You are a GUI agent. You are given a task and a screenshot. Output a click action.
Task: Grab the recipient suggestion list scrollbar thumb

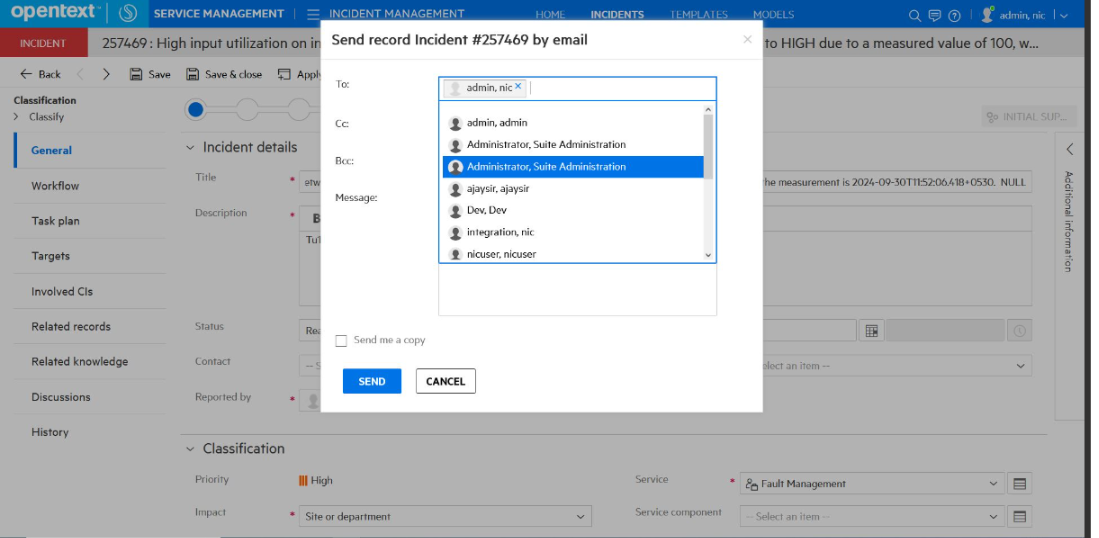tap(708, 146)
